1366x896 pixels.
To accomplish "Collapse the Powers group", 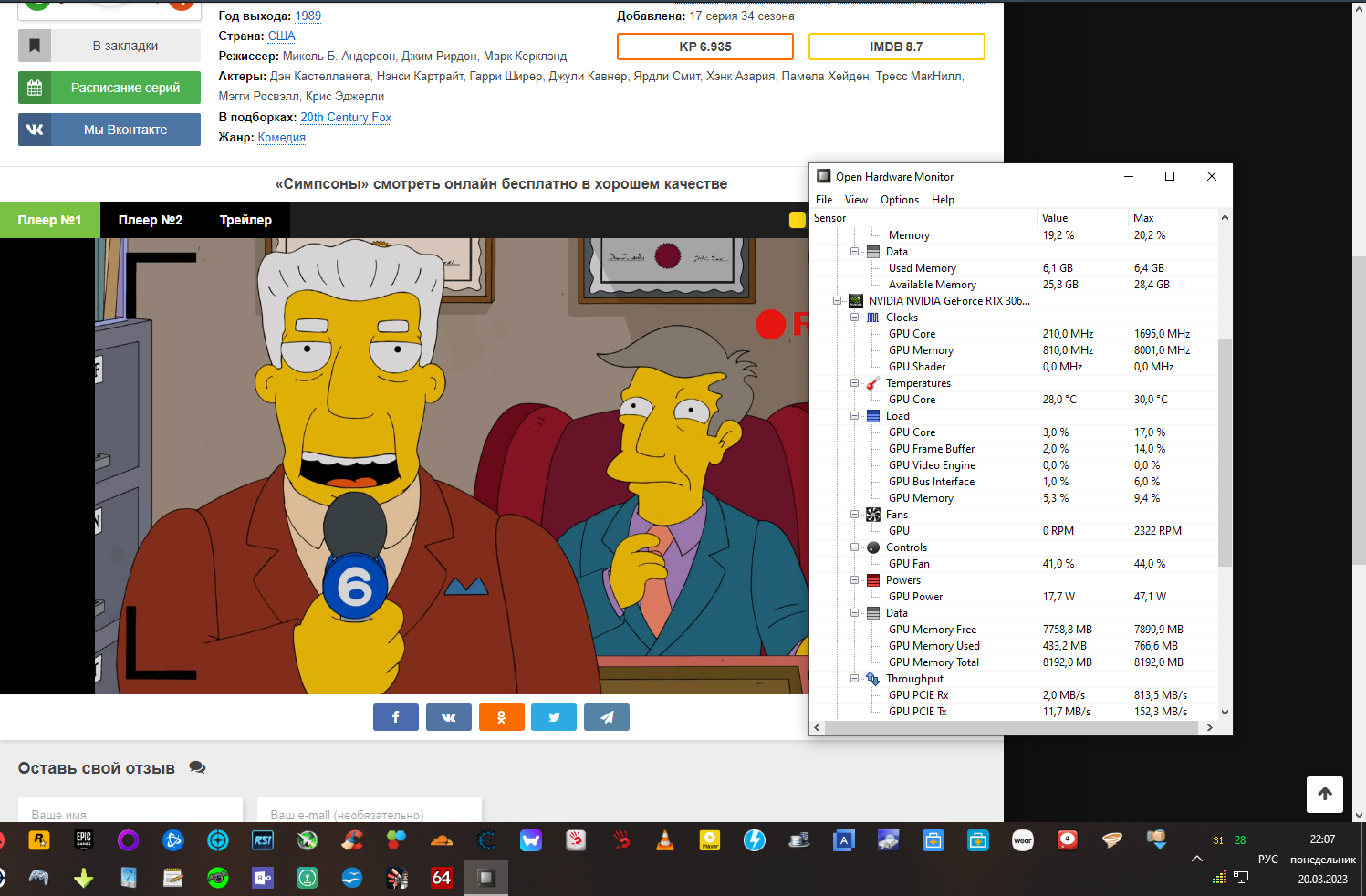I will pyautogui.click(x=855, y=580).
